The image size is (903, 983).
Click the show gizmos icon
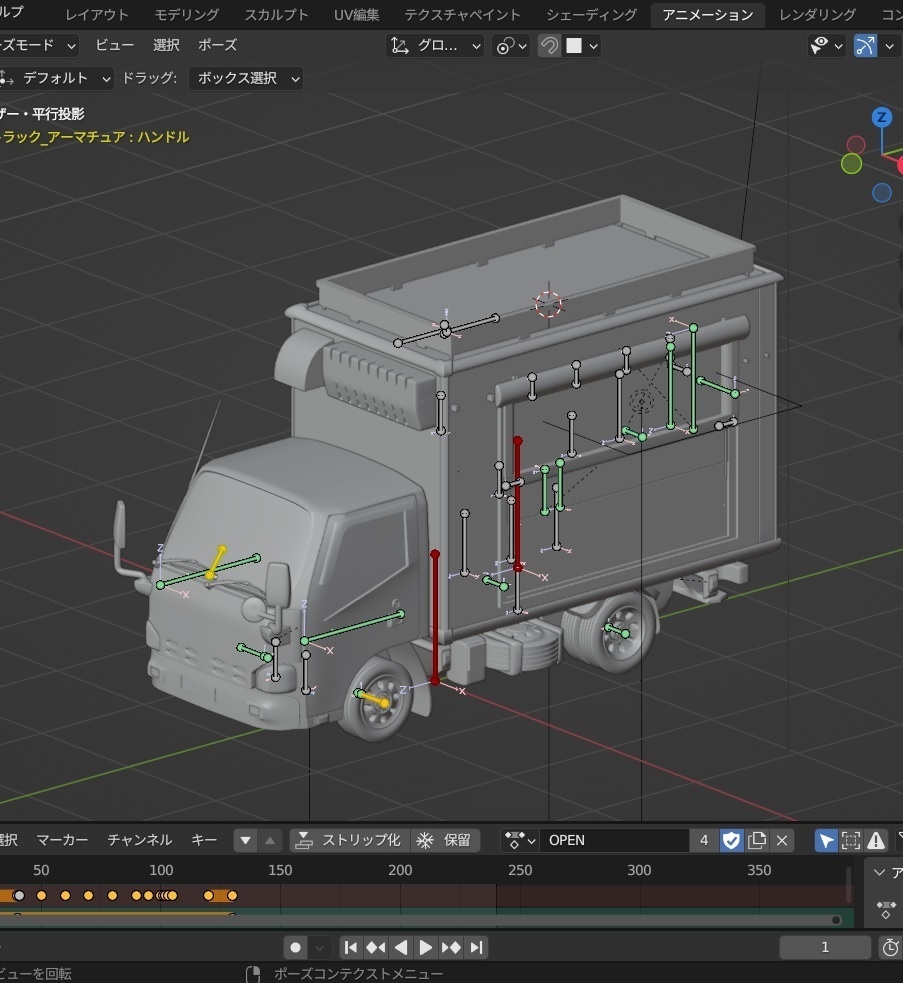865,46
